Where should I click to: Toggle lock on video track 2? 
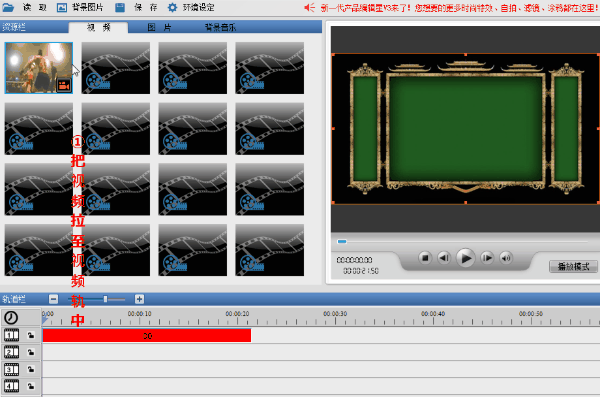pos(31,352)
